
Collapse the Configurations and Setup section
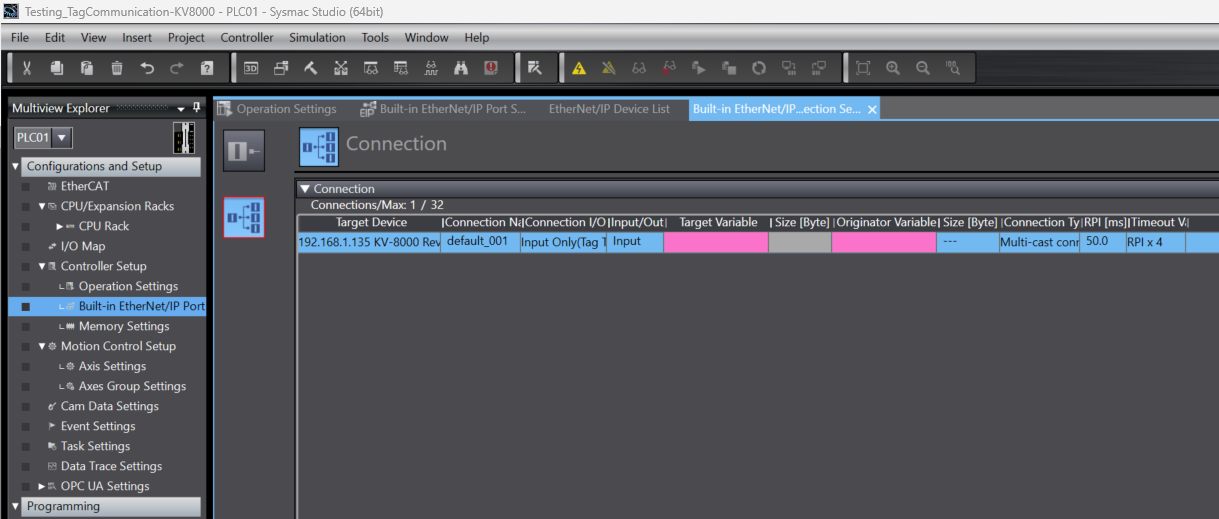tap(15, 167)
